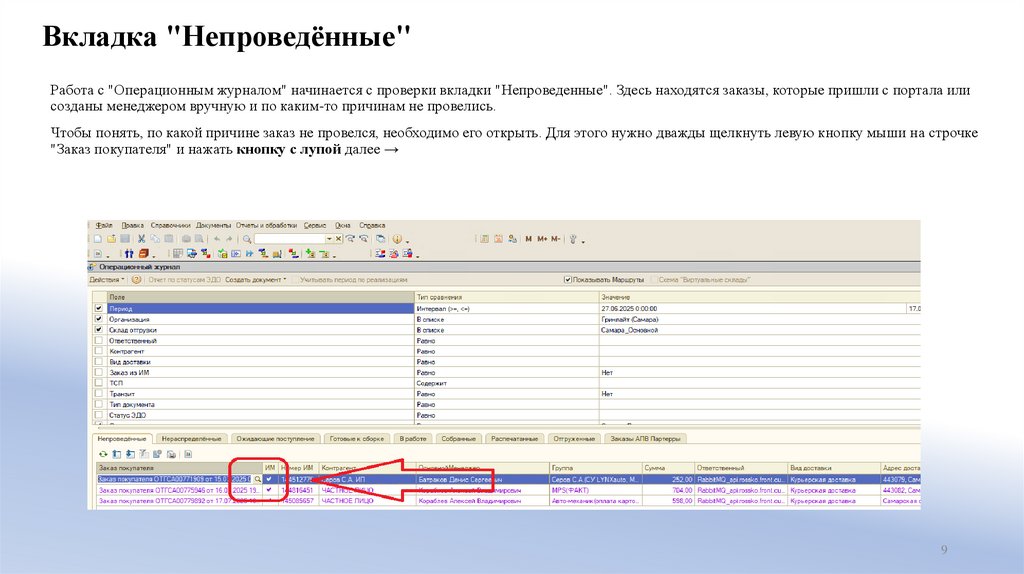Image resolution: width=1024 pixels, height=574 pixels.
Task: Open the Документы menu
Action: tap(214, 225)
